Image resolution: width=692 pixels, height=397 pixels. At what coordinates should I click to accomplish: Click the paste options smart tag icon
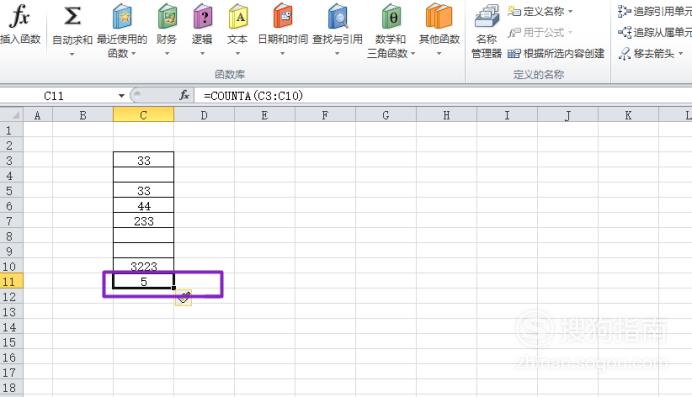tap(184, 298)
